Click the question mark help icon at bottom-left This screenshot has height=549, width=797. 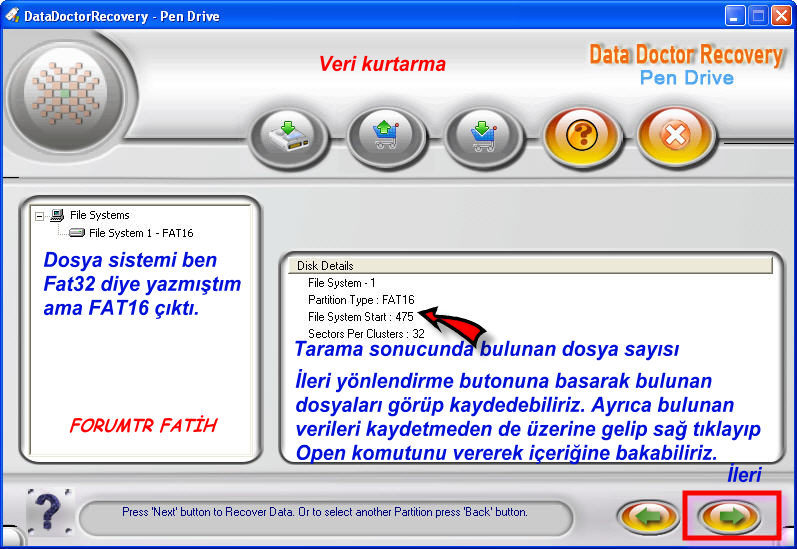(49, 511)
